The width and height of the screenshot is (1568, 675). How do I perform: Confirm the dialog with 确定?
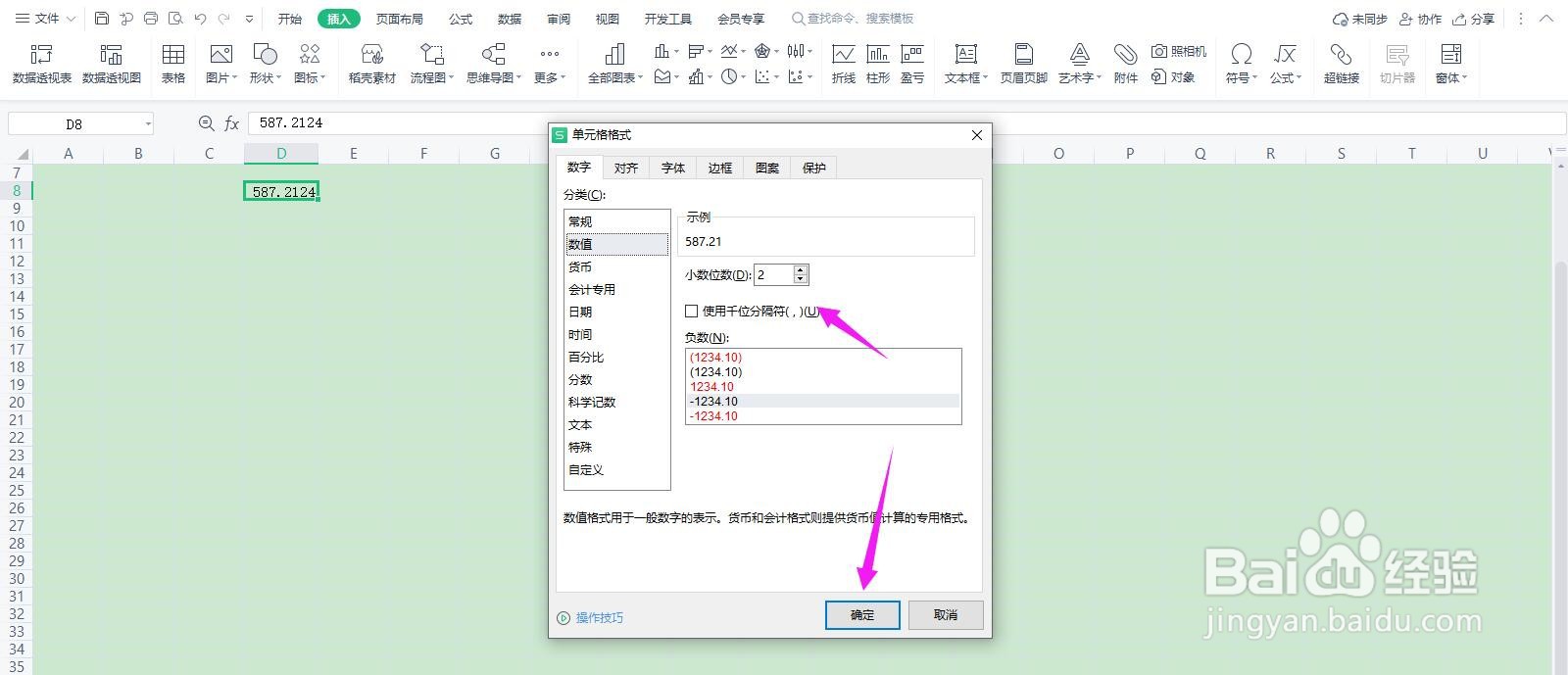click(862, 615)
